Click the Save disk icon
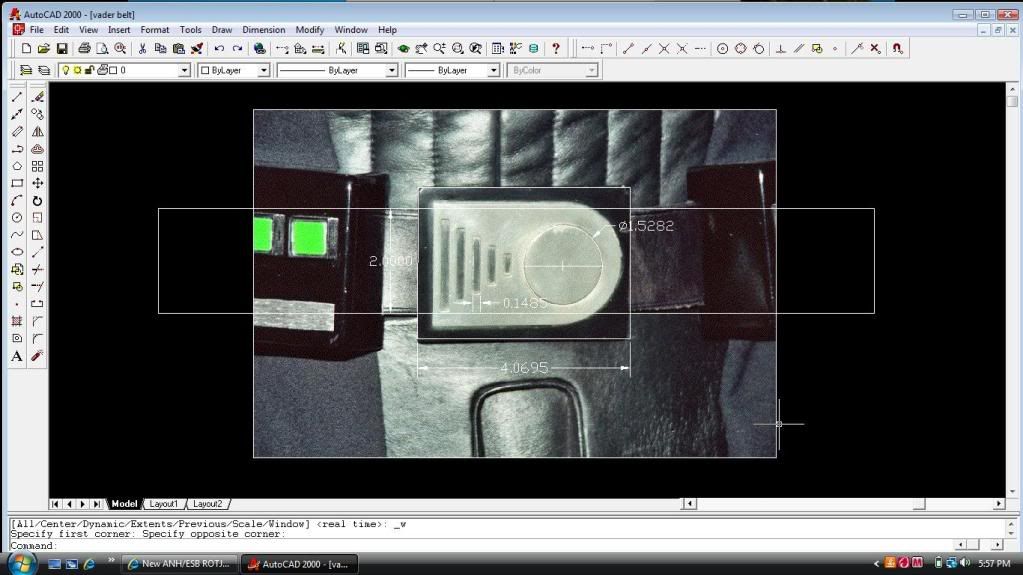The height and width of the screenshot is (575, 1023). pyautogui.click(x=62, y=48)
